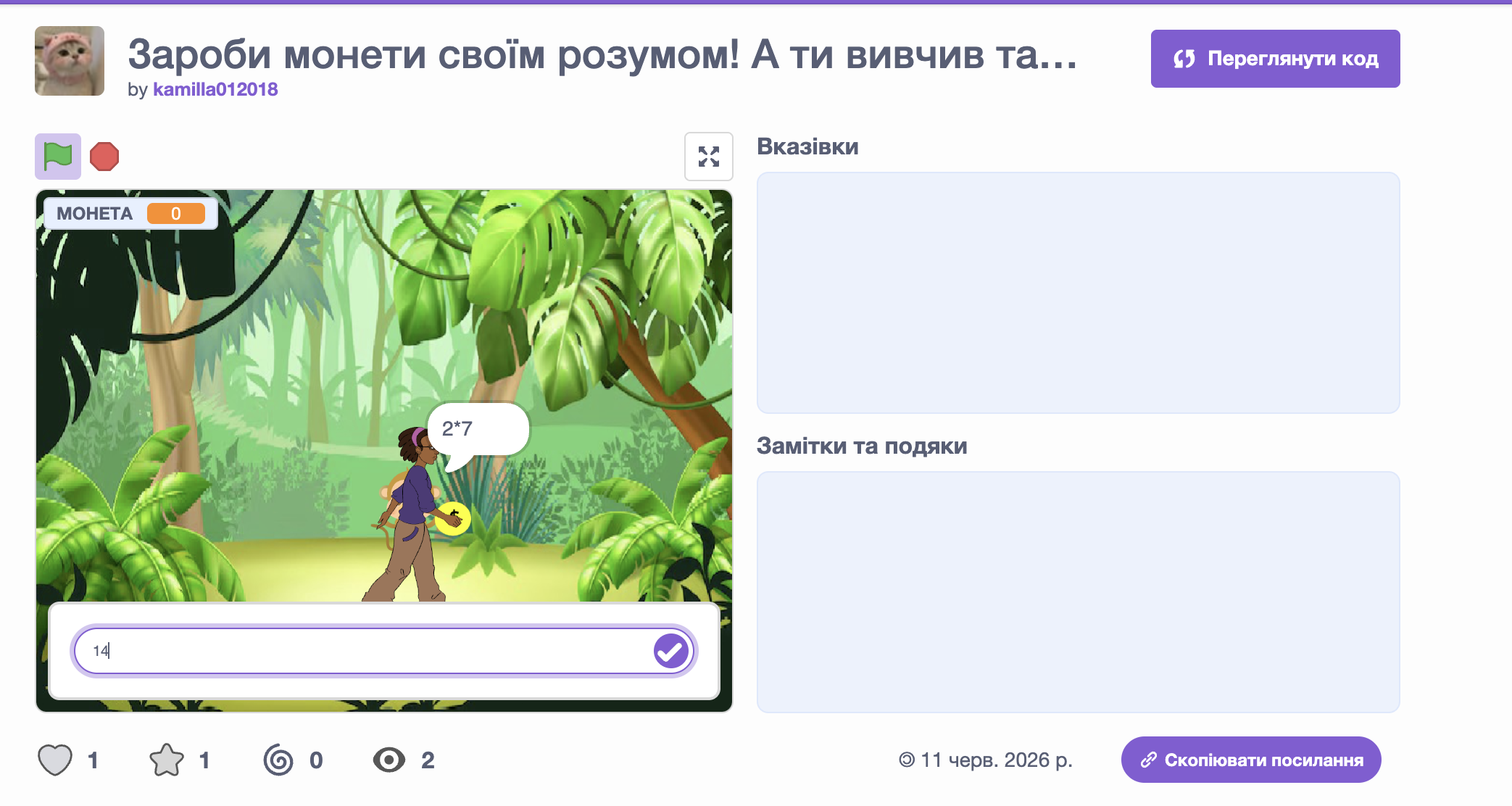Click the Переглянути код button
The height and width of the screenshot is (806, 1512).
pos(1275,59)
